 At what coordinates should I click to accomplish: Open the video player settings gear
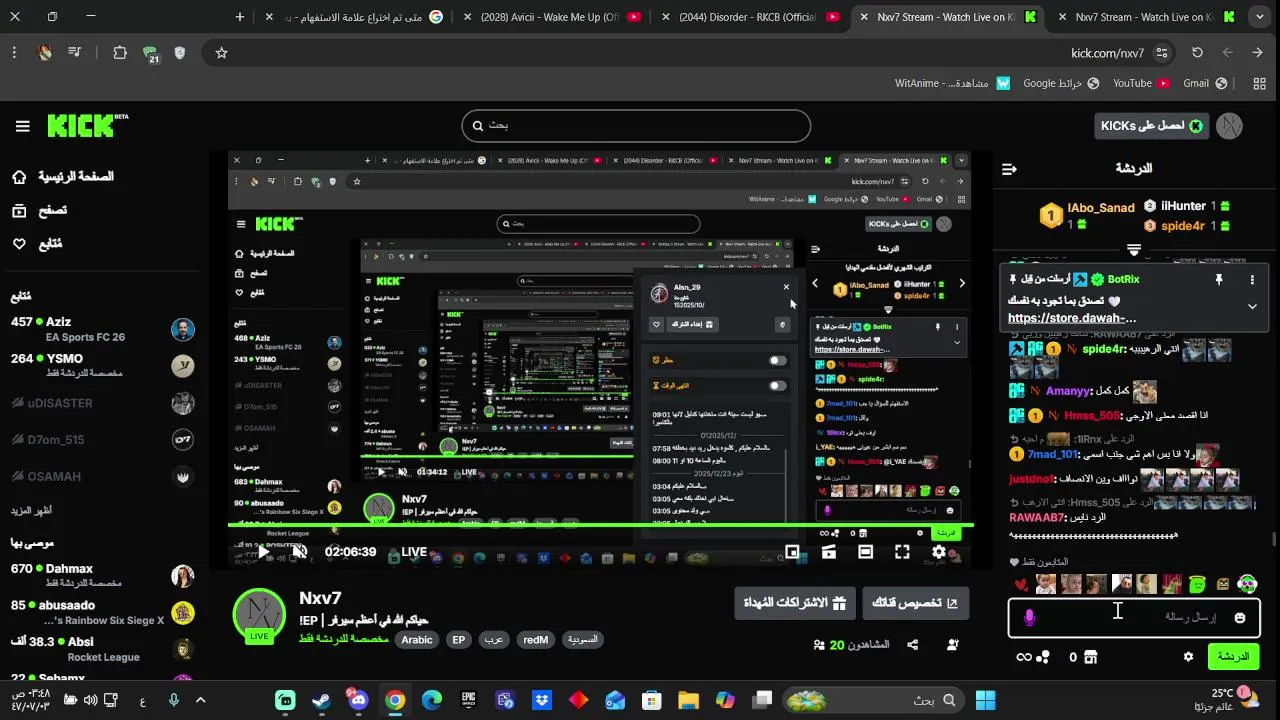939,552
